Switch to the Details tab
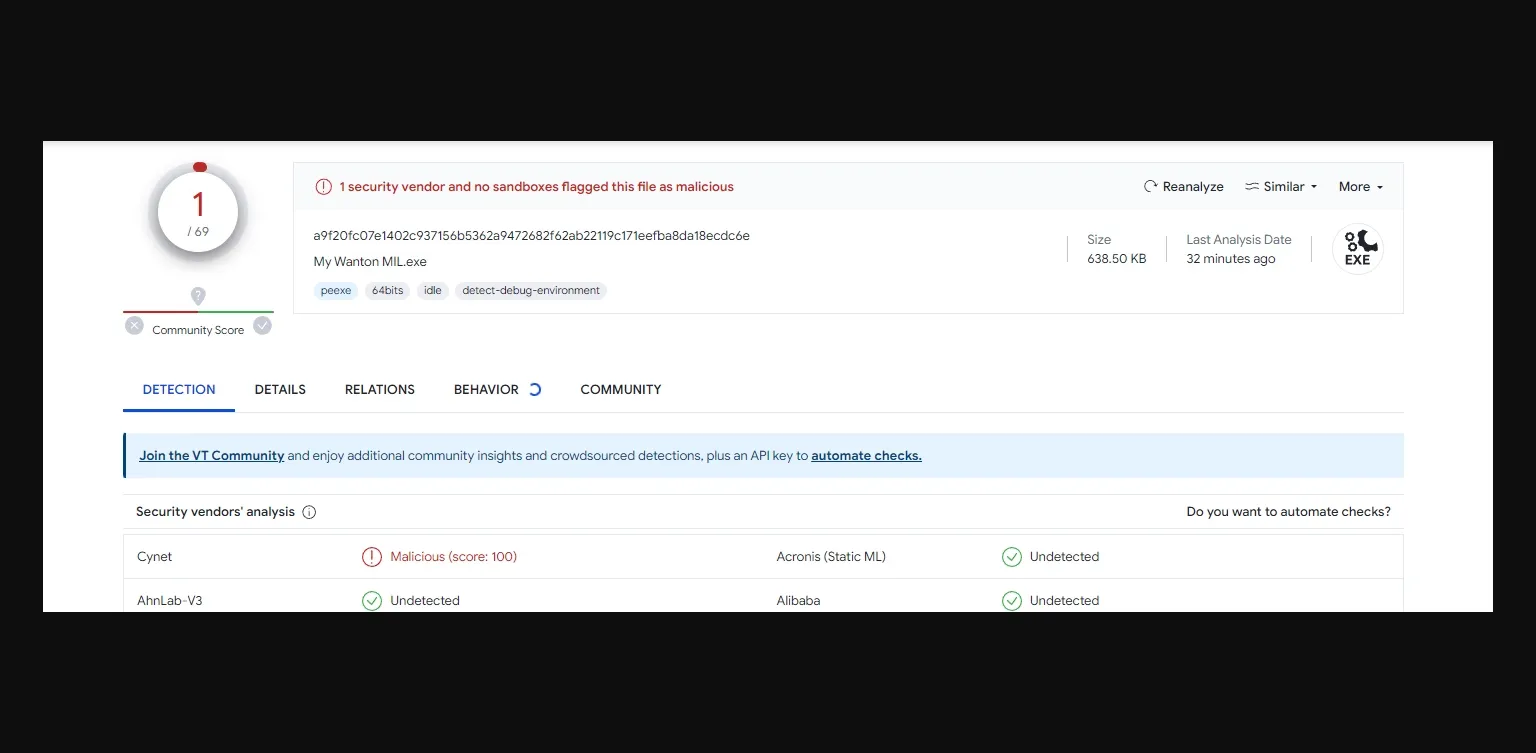The width and height of the screenshot is (1536, 753). [x=280, y=390]
